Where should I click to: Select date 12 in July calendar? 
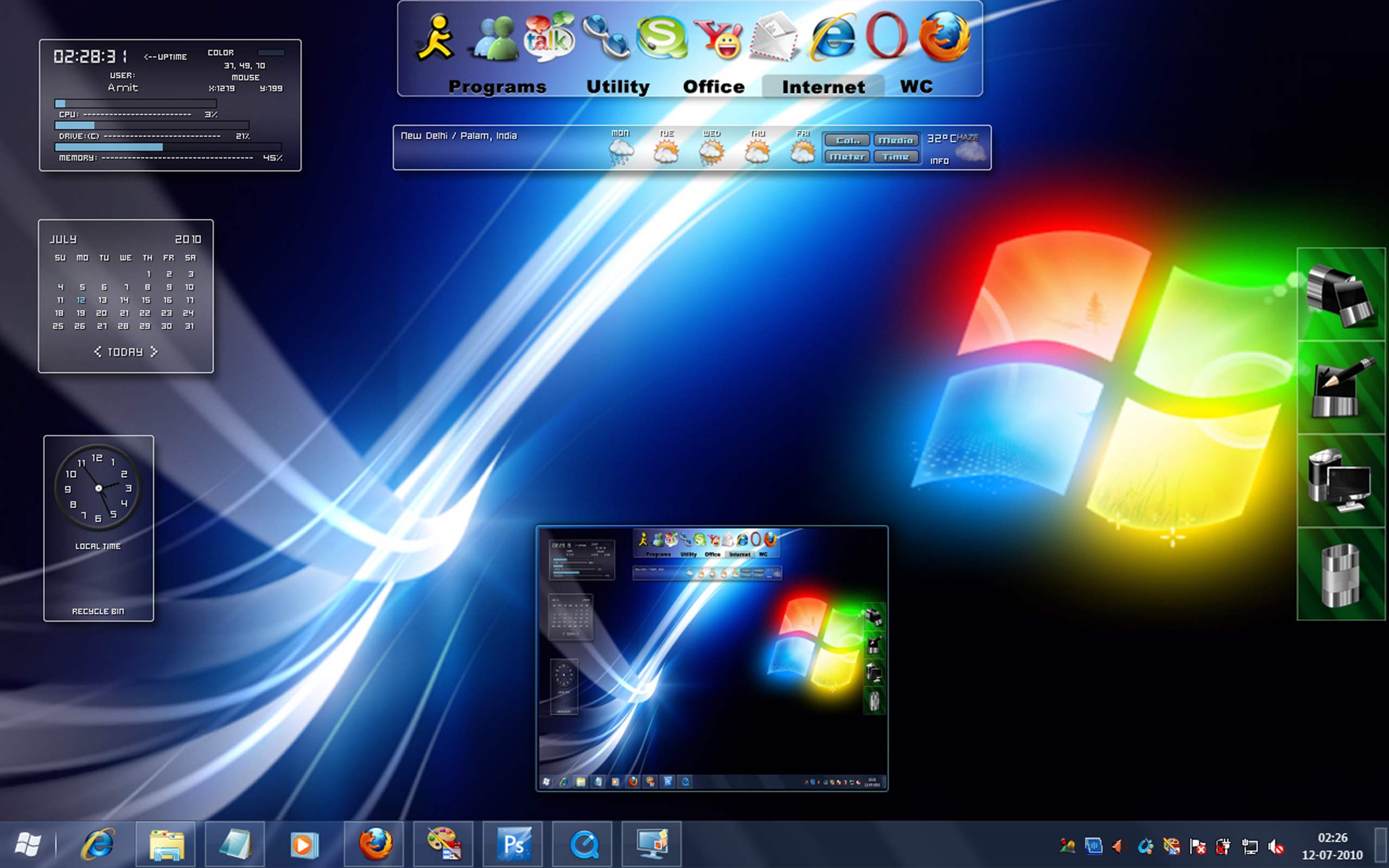(81, 299)
